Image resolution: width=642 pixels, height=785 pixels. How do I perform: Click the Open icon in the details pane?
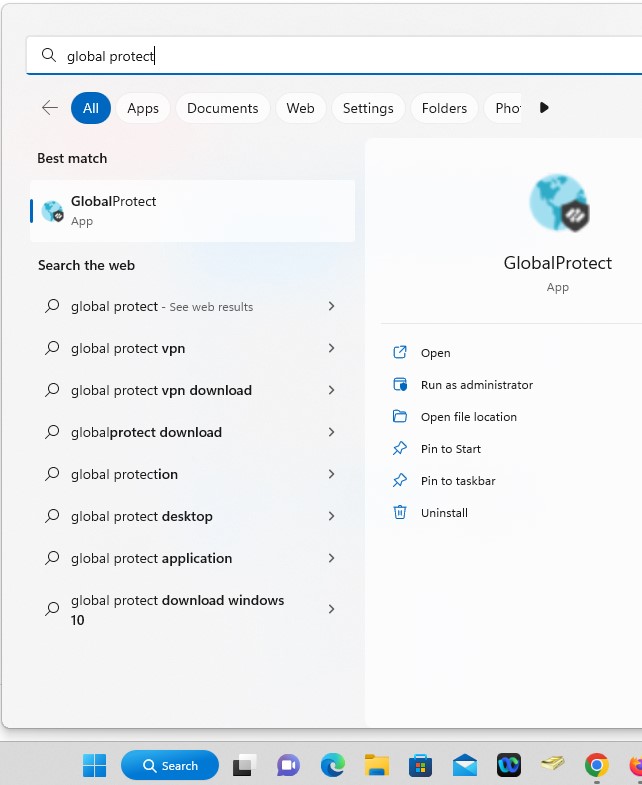[x=400, y=352]
